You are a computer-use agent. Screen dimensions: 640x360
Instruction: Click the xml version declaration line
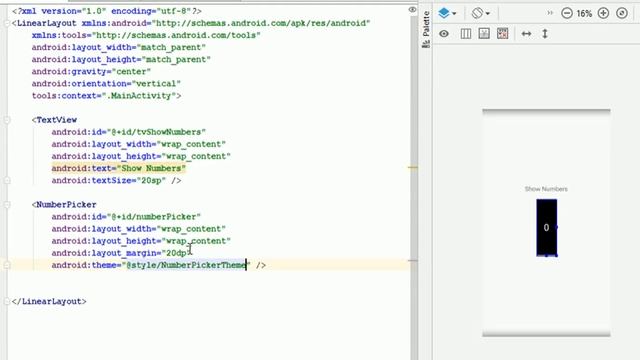pyautogui.click(x=107, y=11)
